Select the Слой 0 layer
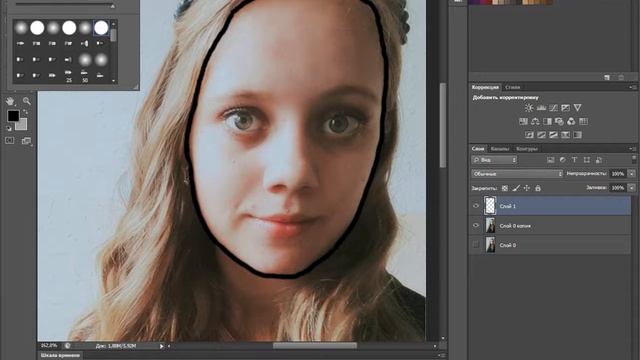The width and height of the screenshot is (640, 360). click(x=550, y=245)
